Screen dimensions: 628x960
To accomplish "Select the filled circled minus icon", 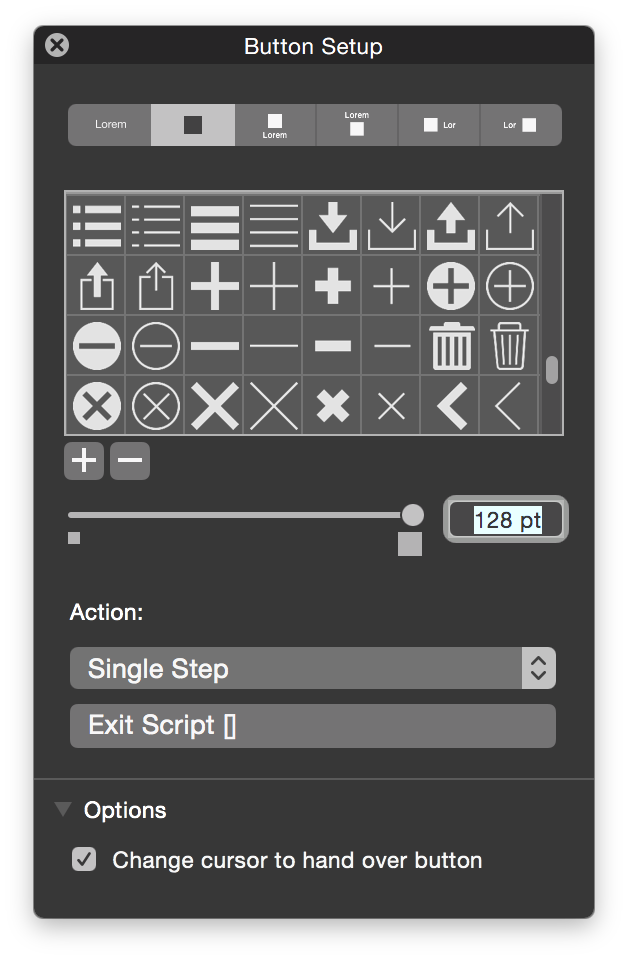I will 96,346.
